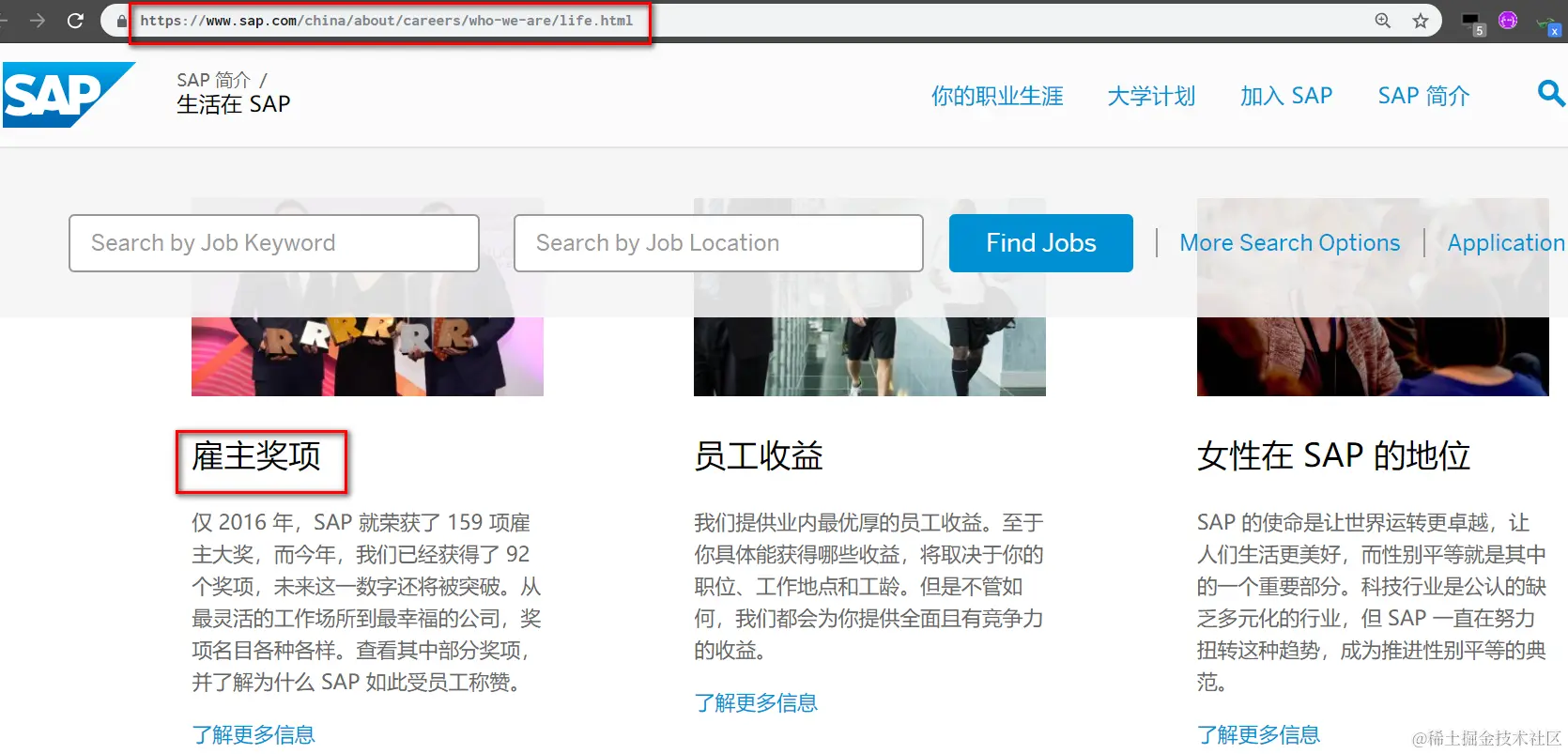
Task: Click 生活在 SAP page title
Action: [x=234, y=104]
